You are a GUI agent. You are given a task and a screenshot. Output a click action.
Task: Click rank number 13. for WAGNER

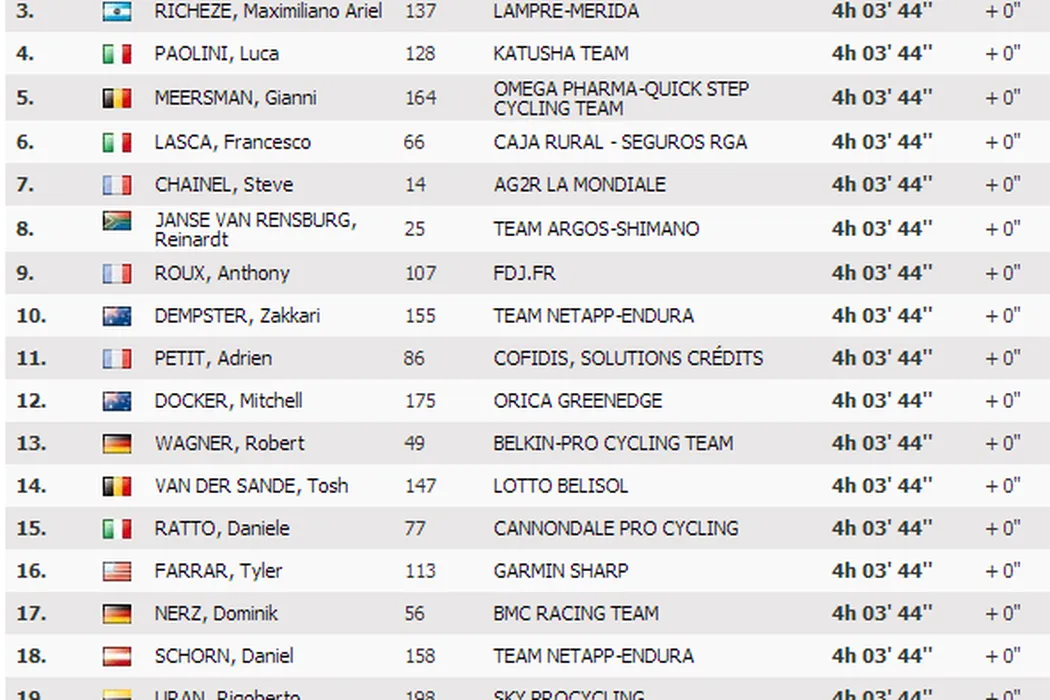(31, 444)
